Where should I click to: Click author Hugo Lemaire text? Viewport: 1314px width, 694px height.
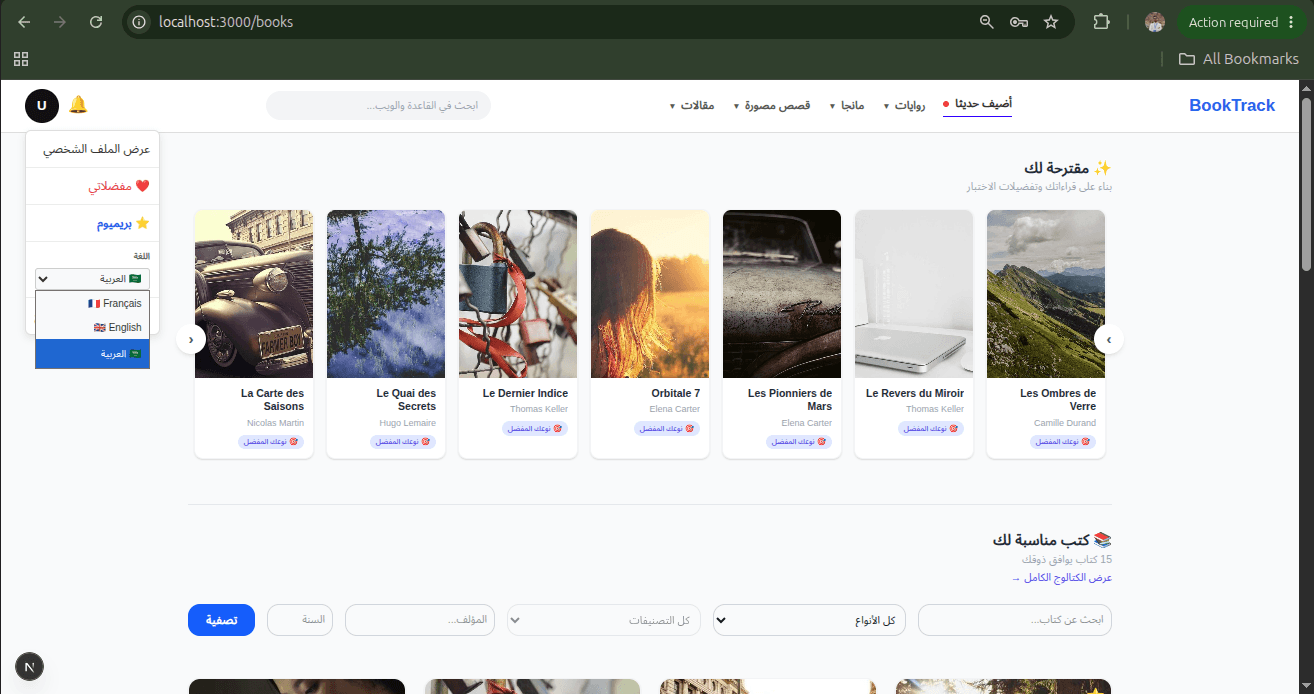[x=408, y=423]
